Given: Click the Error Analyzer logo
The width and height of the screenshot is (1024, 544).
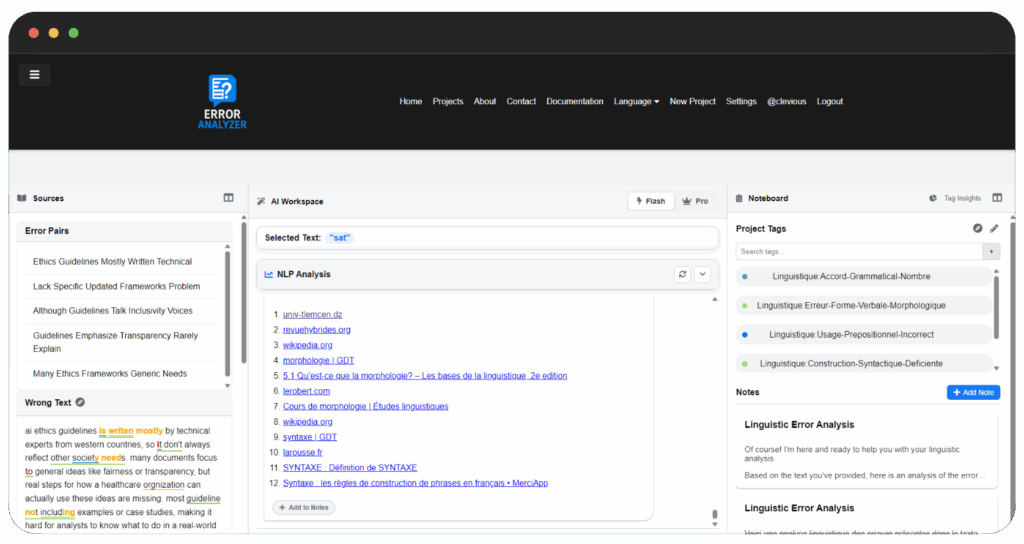Looking at the screenshot, I should [x=222, y=102].
